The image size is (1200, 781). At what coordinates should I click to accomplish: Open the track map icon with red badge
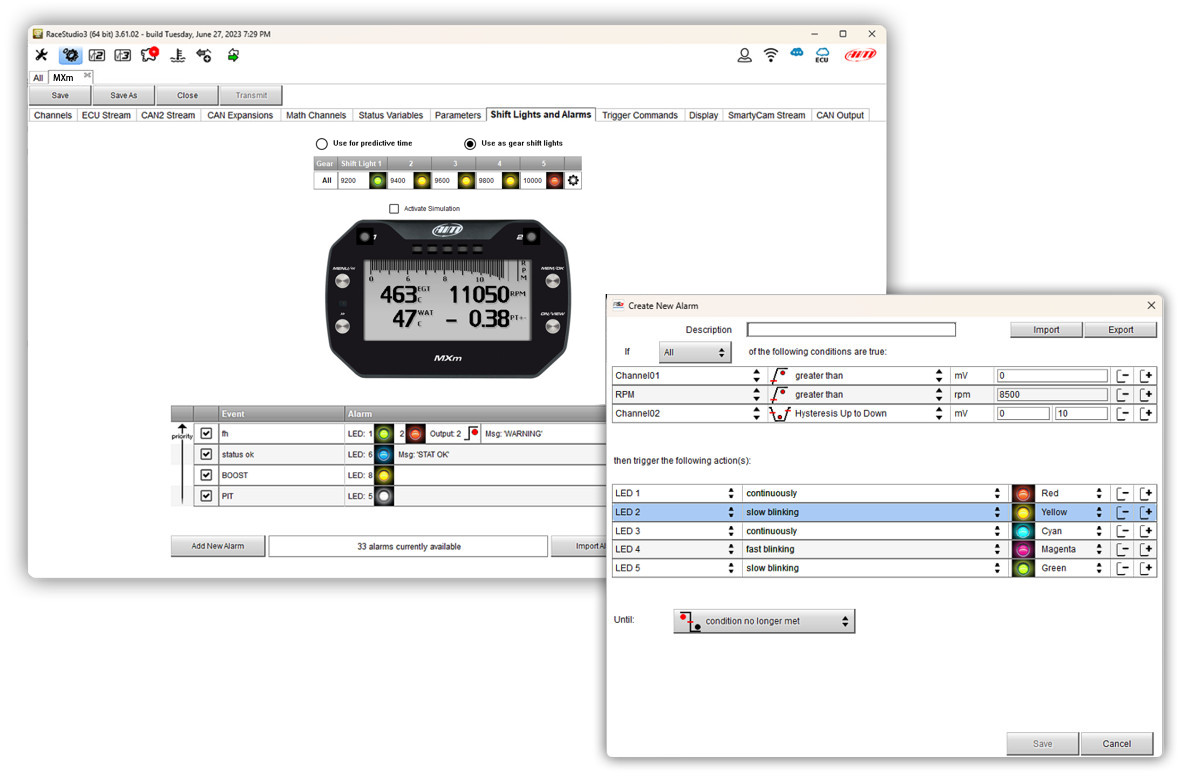coord(149,56)
